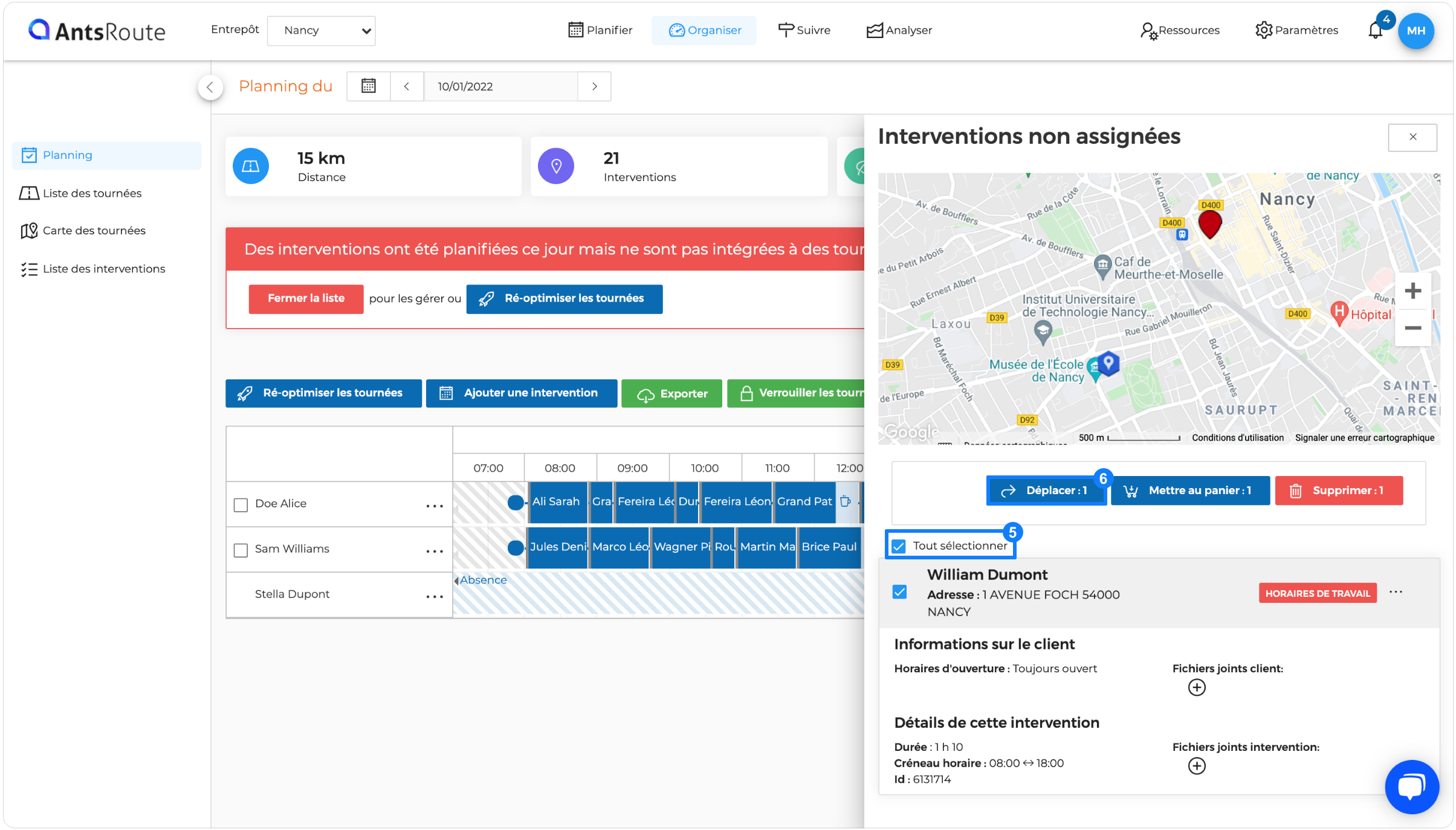Click Ré-optimiser les tournées in red banner
1456x830 pixels.
tap(564, 298)
